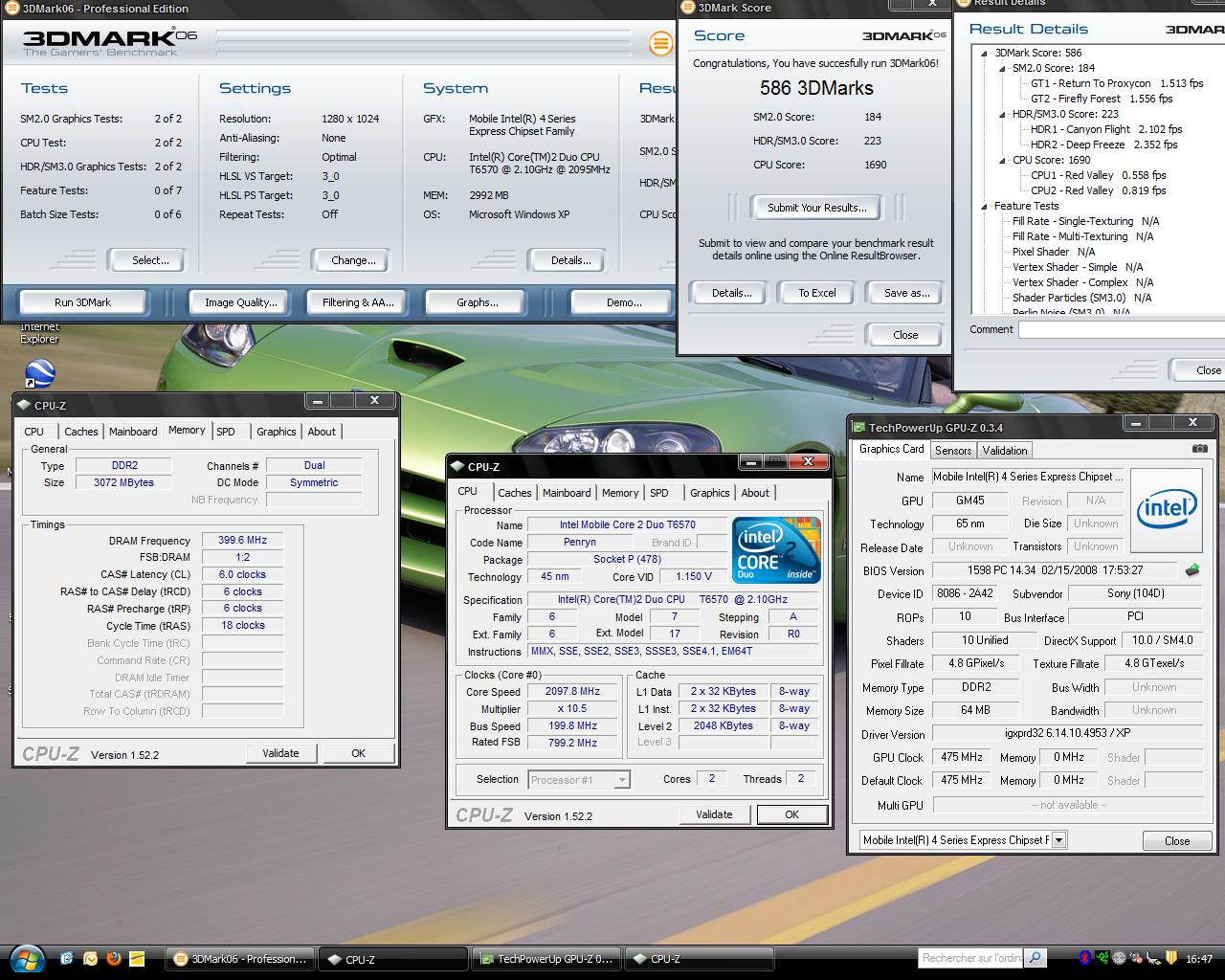Click TechPowerUp GPU-Z taskbar button
The width and height of the screenshot is (1225, 980).
[546, 959]
